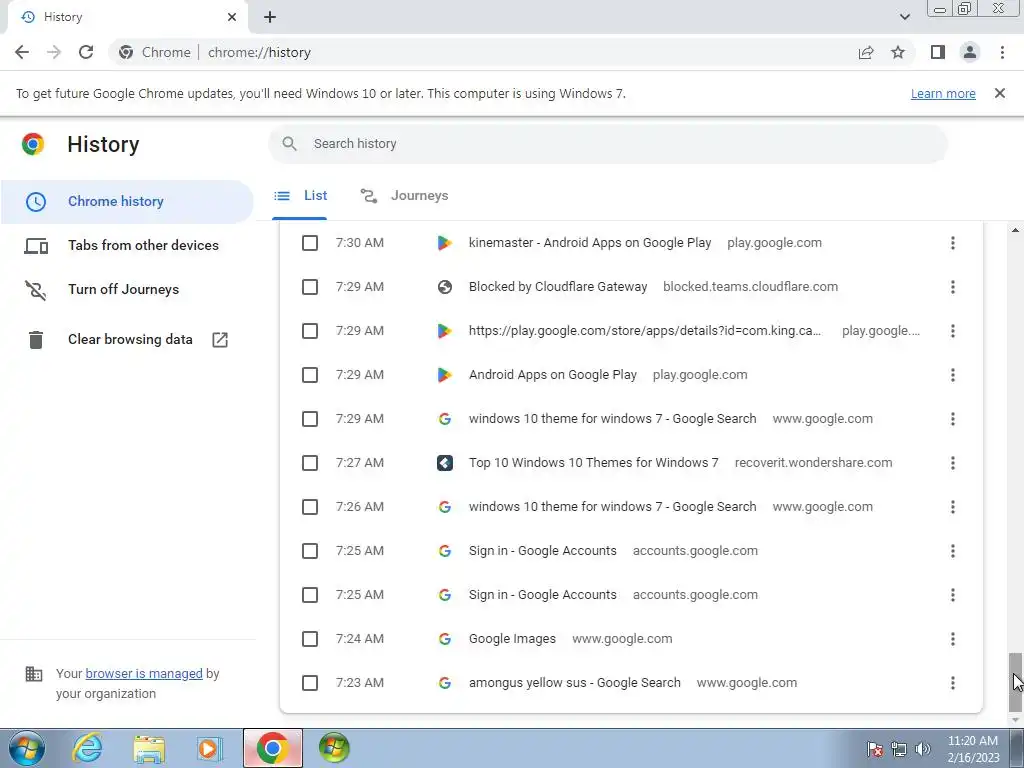Select Turn off Journeys

click(127, 289)
